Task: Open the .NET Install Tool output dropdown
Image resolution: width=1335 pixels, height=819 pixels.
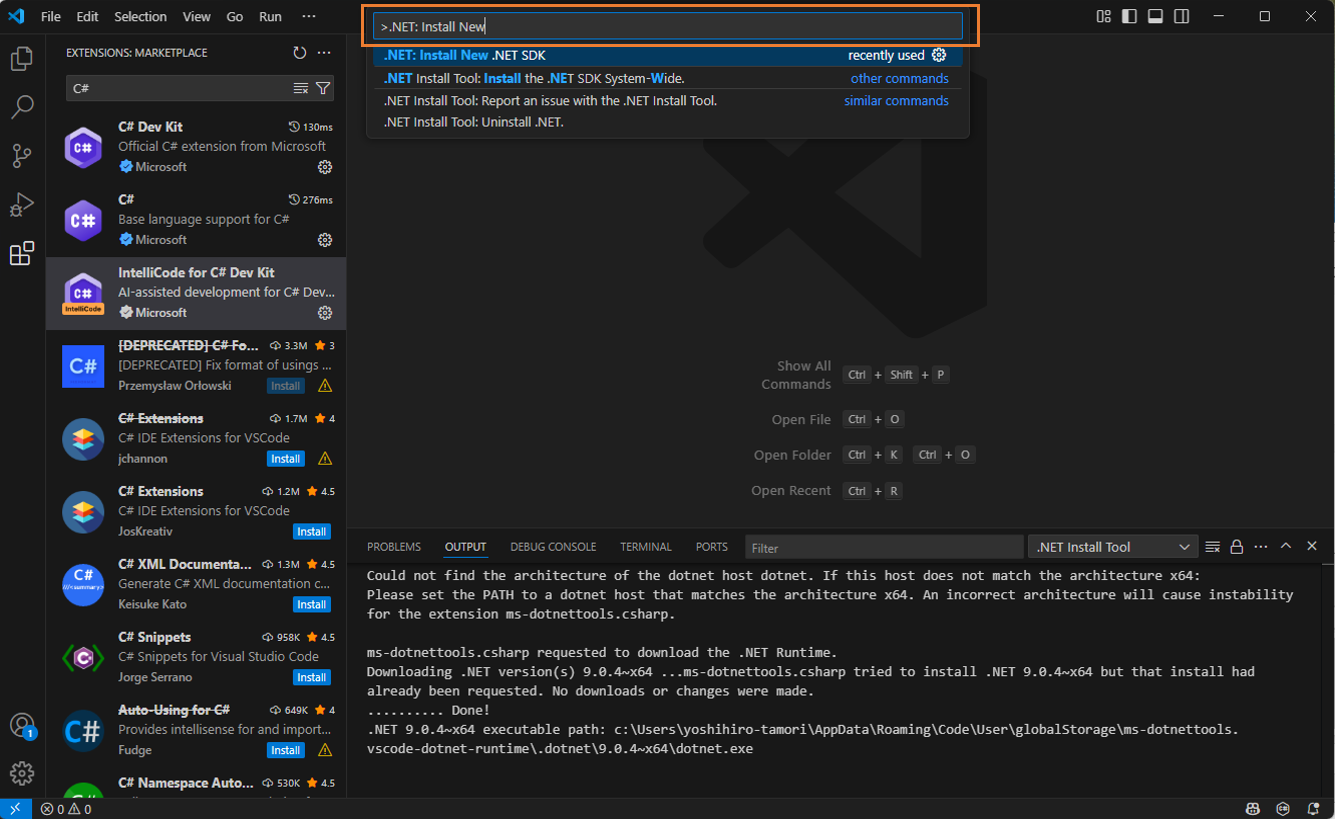Action: [1112, 547]
